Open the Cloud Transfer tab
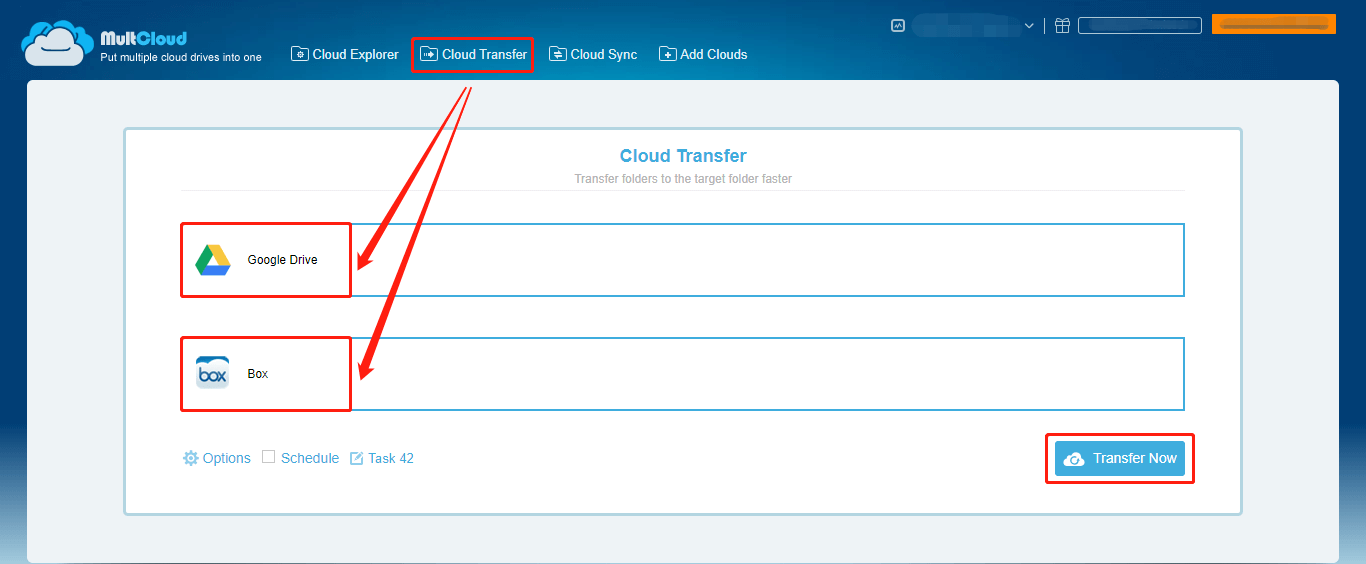This screenshot has height=564, width=1366. (x=473, y=54)
